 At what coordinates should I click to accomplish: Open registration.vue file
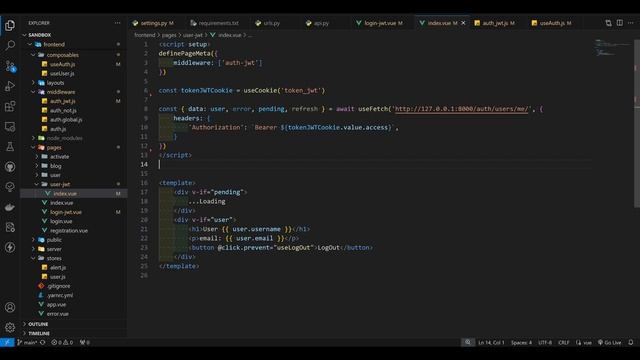coord(69,231)
